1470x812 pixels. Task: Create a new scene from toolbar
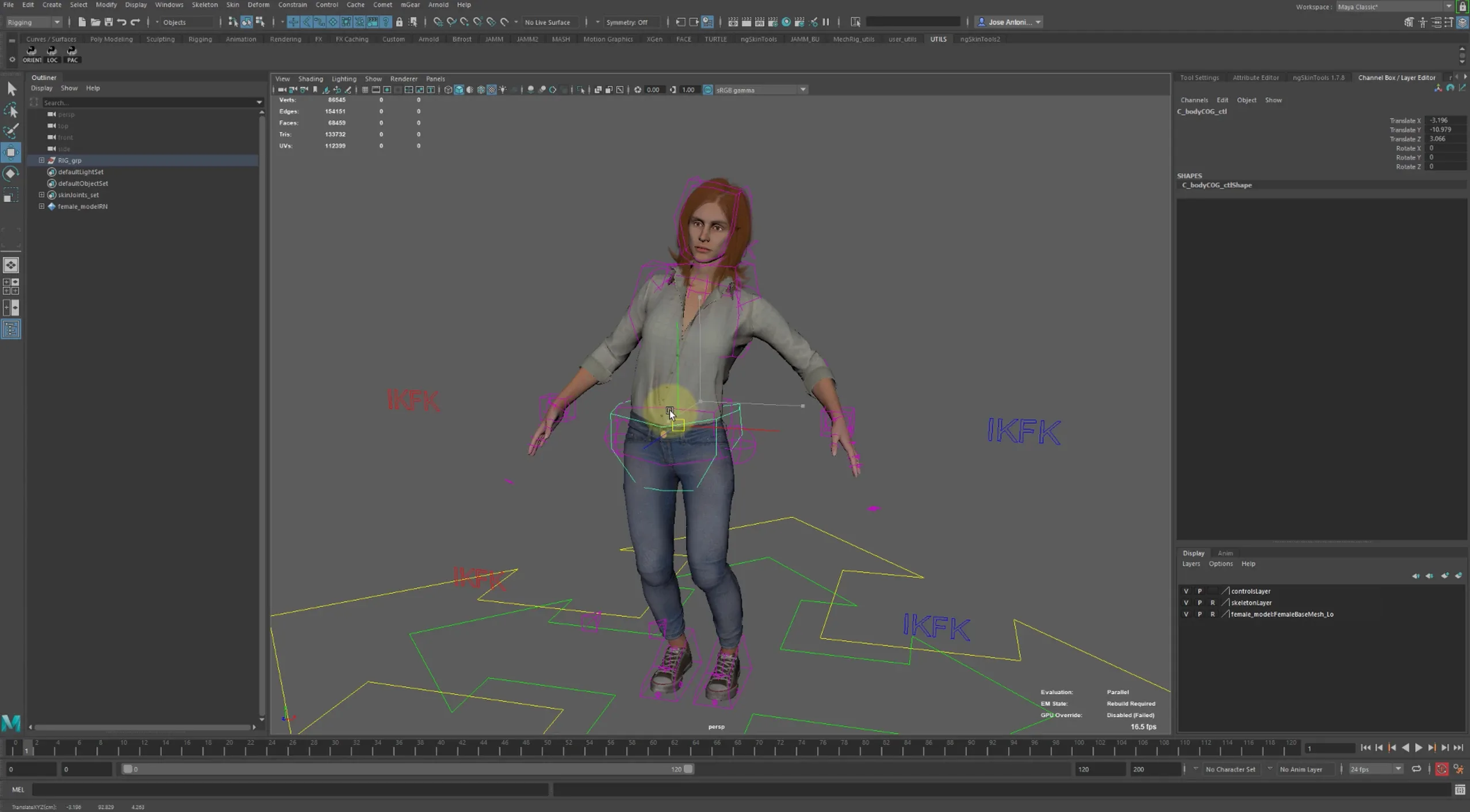(x=82, y=22)
